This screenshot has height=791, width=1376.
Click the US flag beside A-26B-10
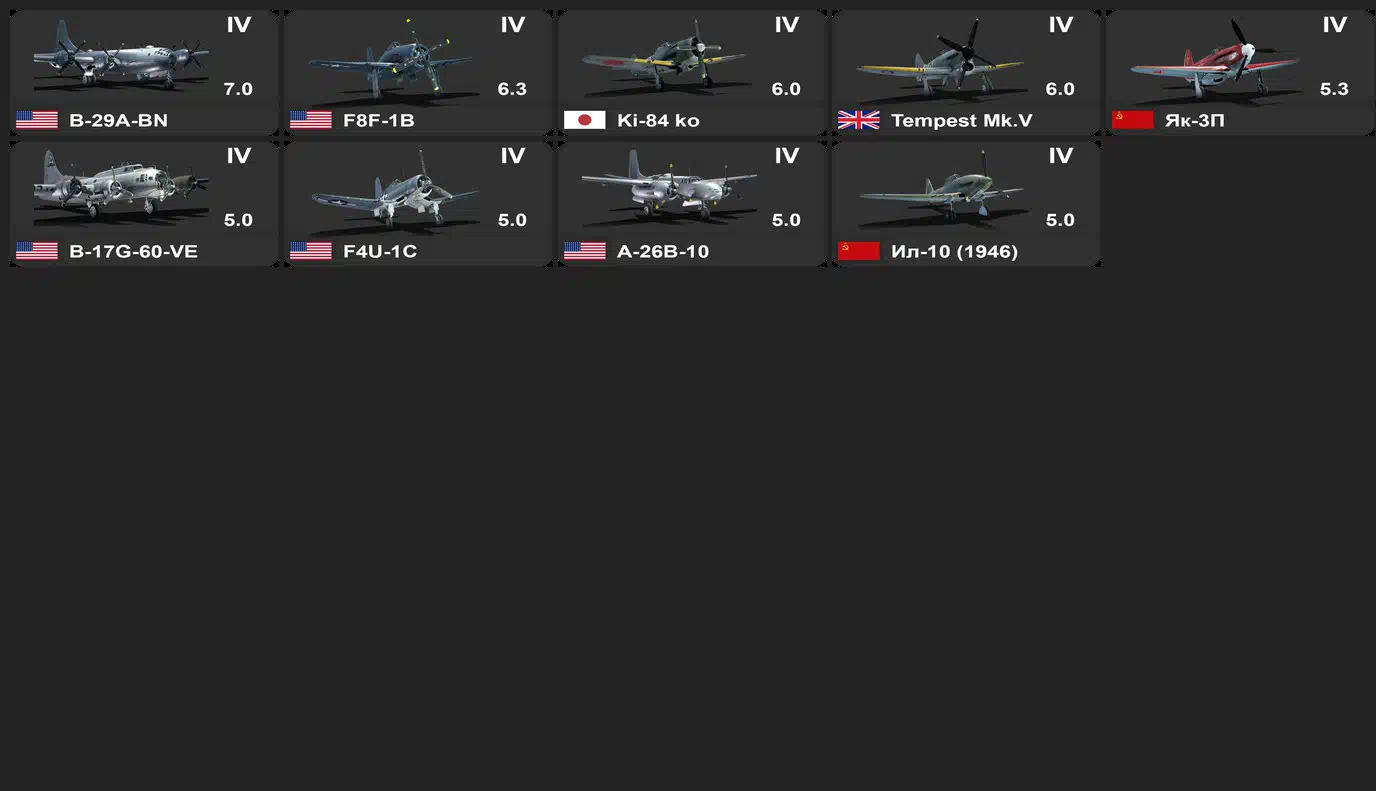[x=585, y=251]
